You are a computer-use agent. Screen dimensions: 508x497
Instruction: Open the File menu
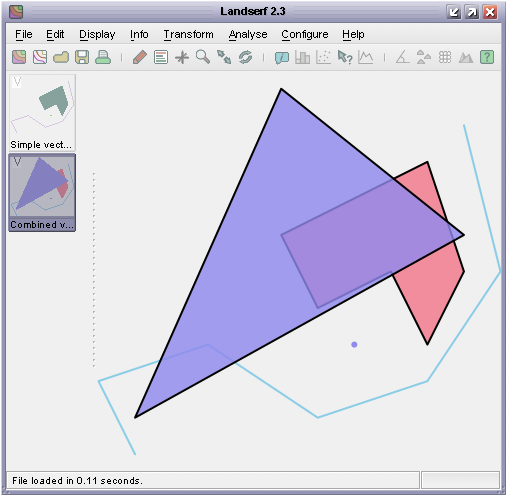coord(24,34)
